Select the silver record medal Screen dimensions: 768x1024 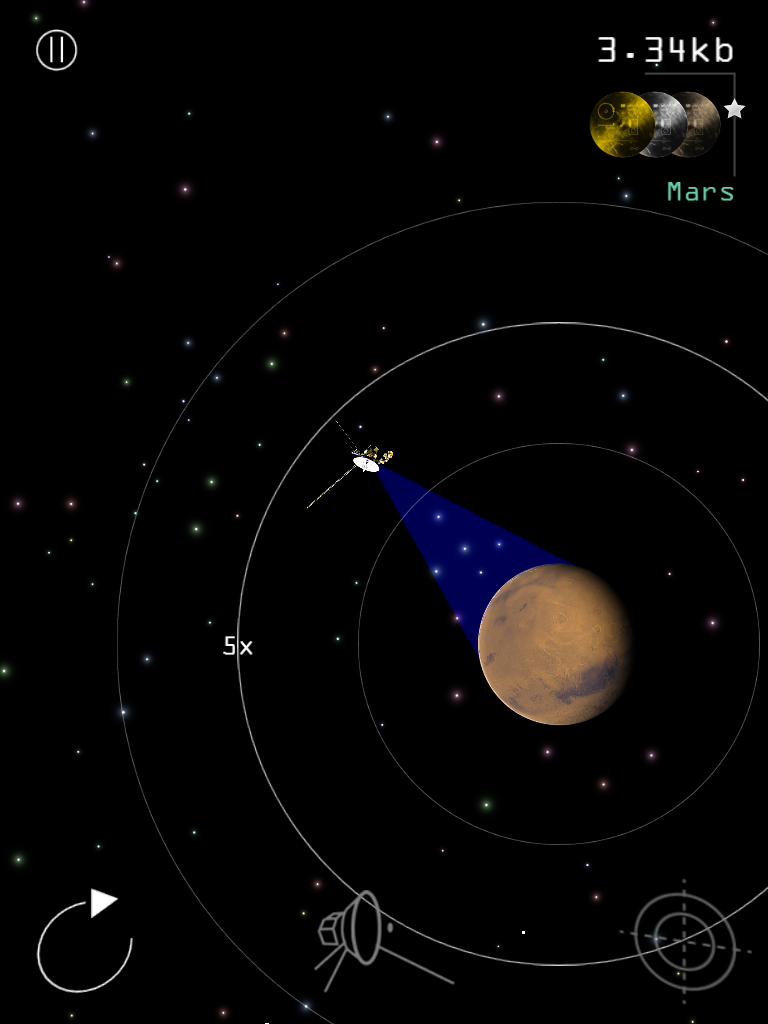(x=667, y=124)
